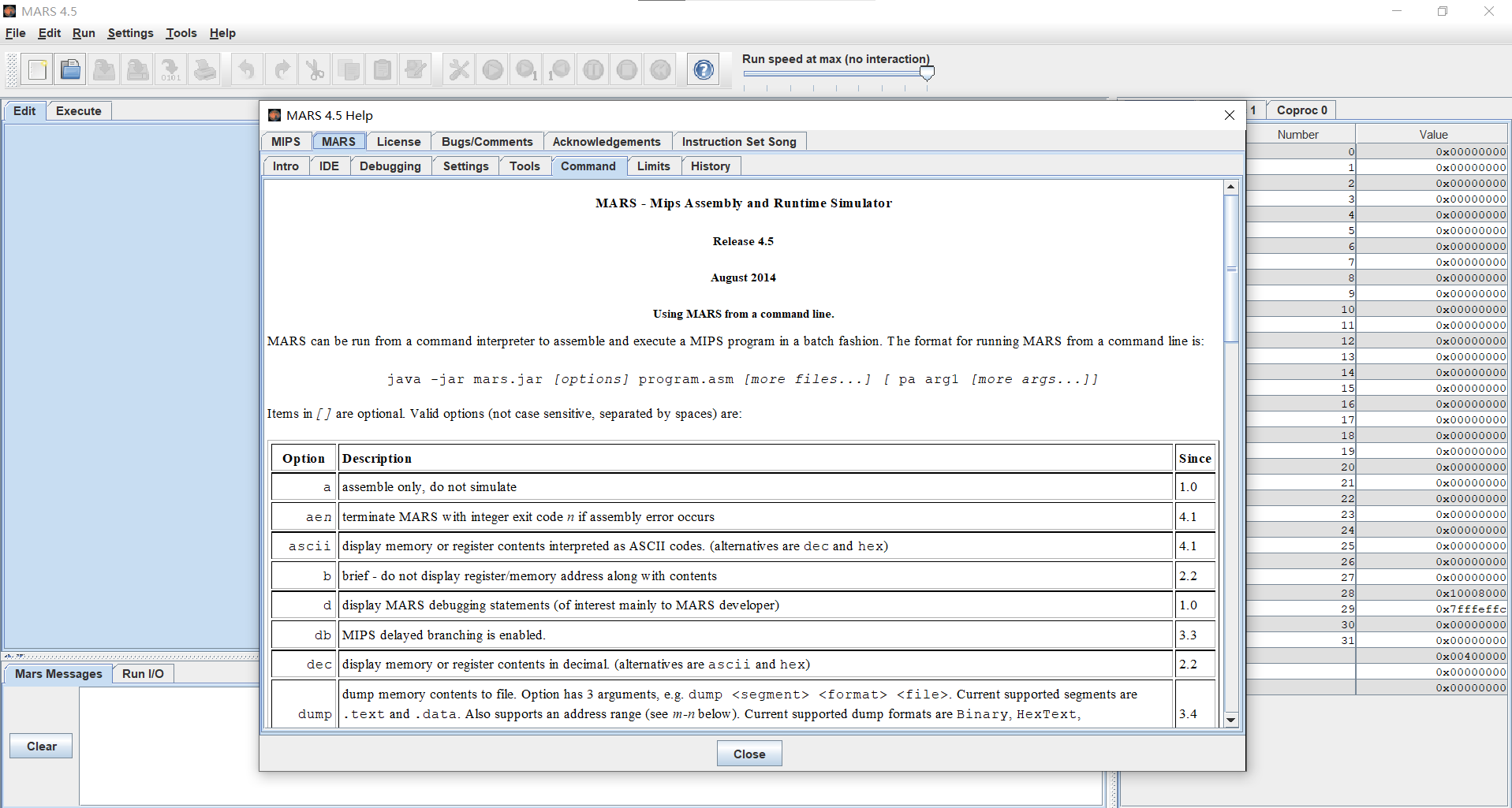Open the Tools menu in menu bar

pyautogui.click(x=181, y=33)
